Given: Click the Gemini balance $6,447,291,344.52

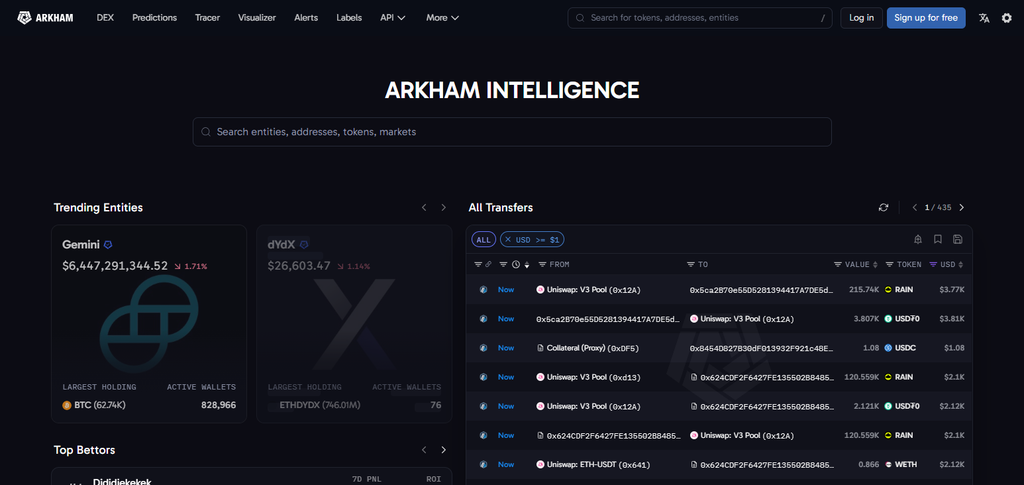Looking at the screenshot, I should coord(115,266).
